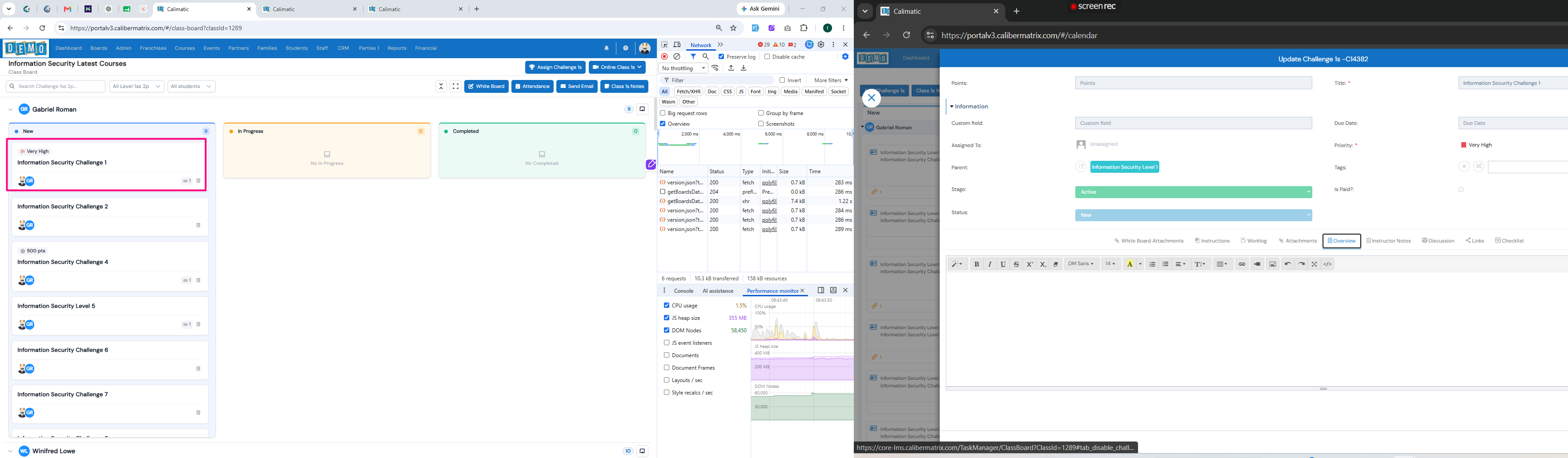The image size is (1568, 458).
Task: Click the yellow highlight color button in editor
Action: 1130,264
